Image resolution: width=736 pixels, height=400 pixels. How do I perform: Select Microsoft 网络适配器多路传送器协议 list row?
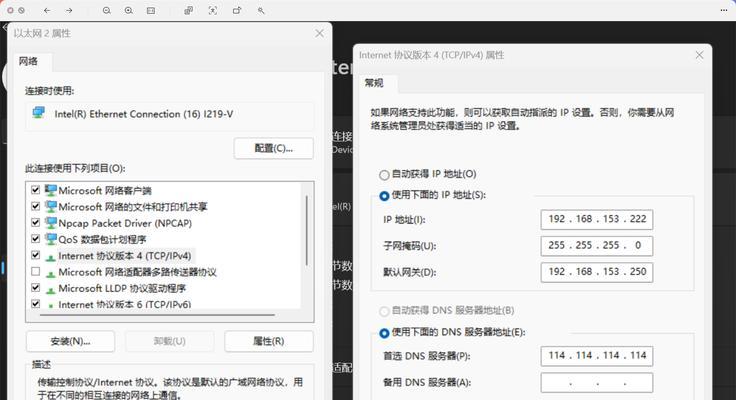tap(137, 272)
